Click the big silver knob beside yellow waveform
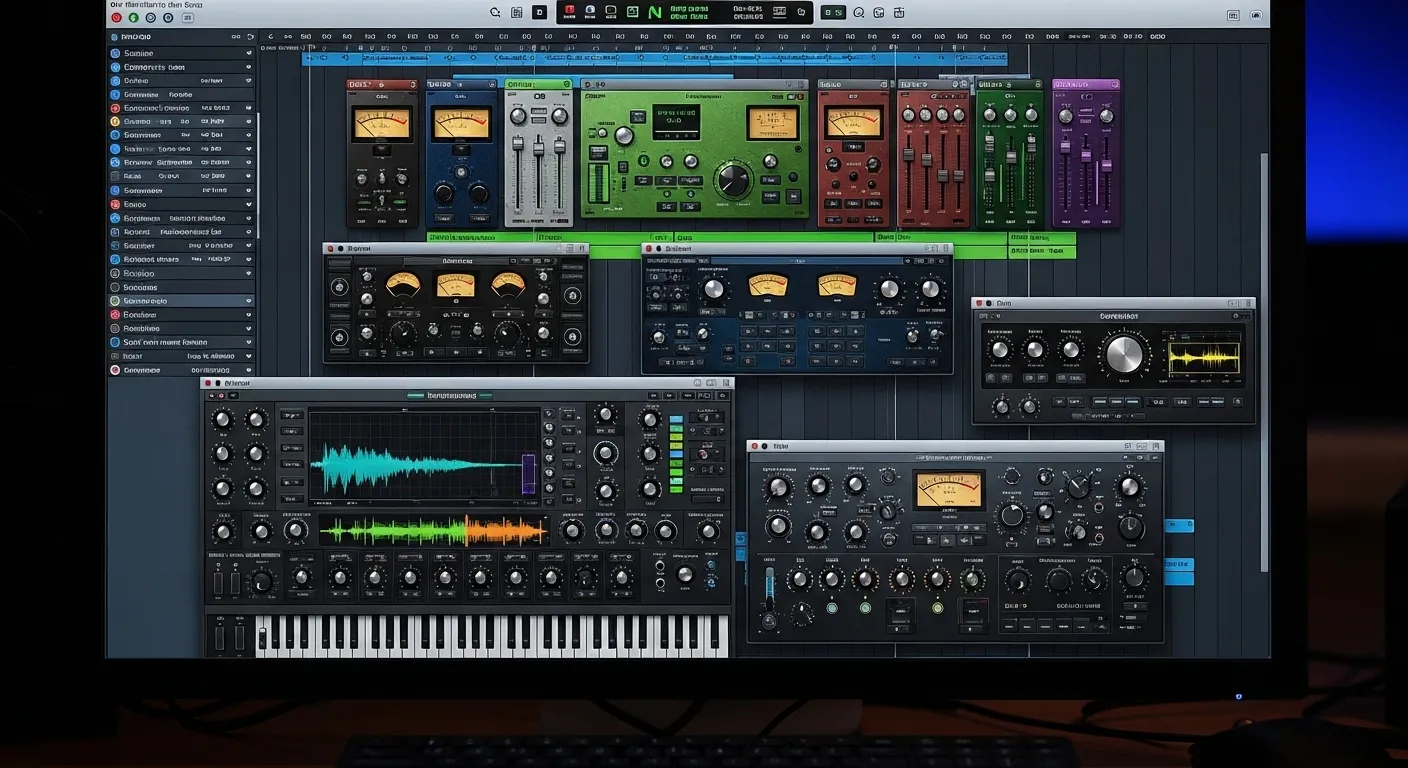 click(x=1125, y=354)
